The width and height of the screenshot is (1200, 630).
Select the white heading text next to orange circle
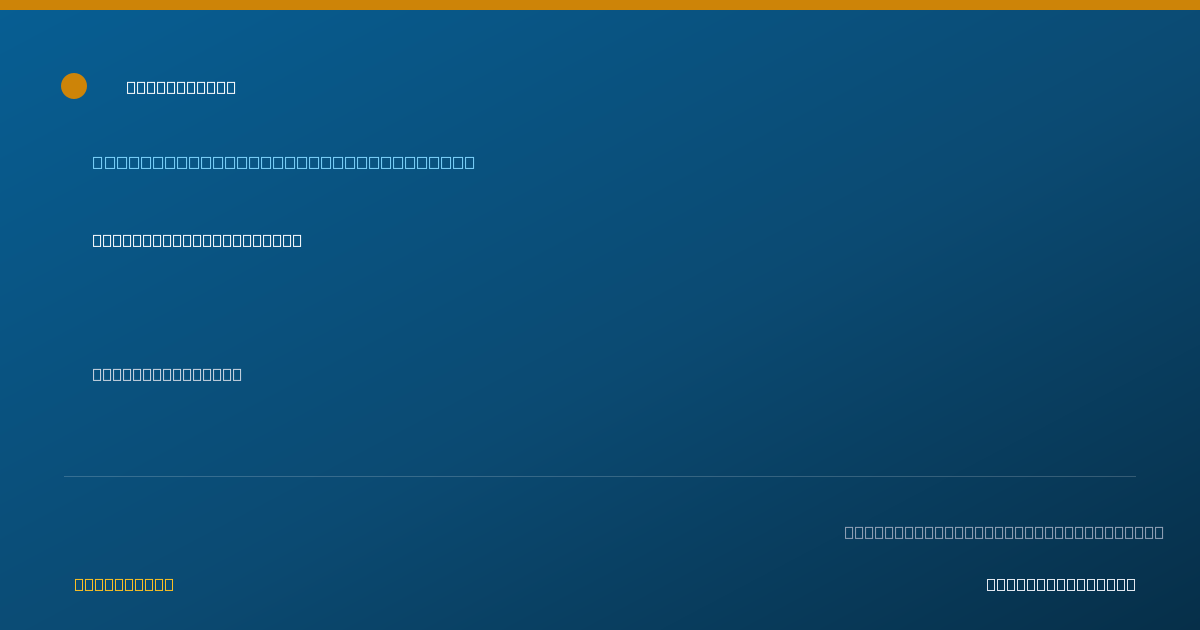click(x=181, y=87)
